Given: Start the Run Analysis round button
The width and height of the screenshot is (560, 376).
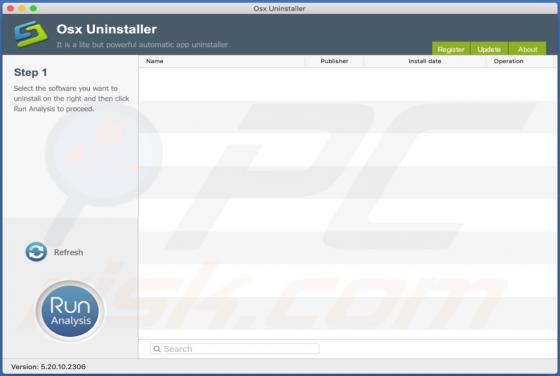Looking at the screenshot, I should click(70, 311).
